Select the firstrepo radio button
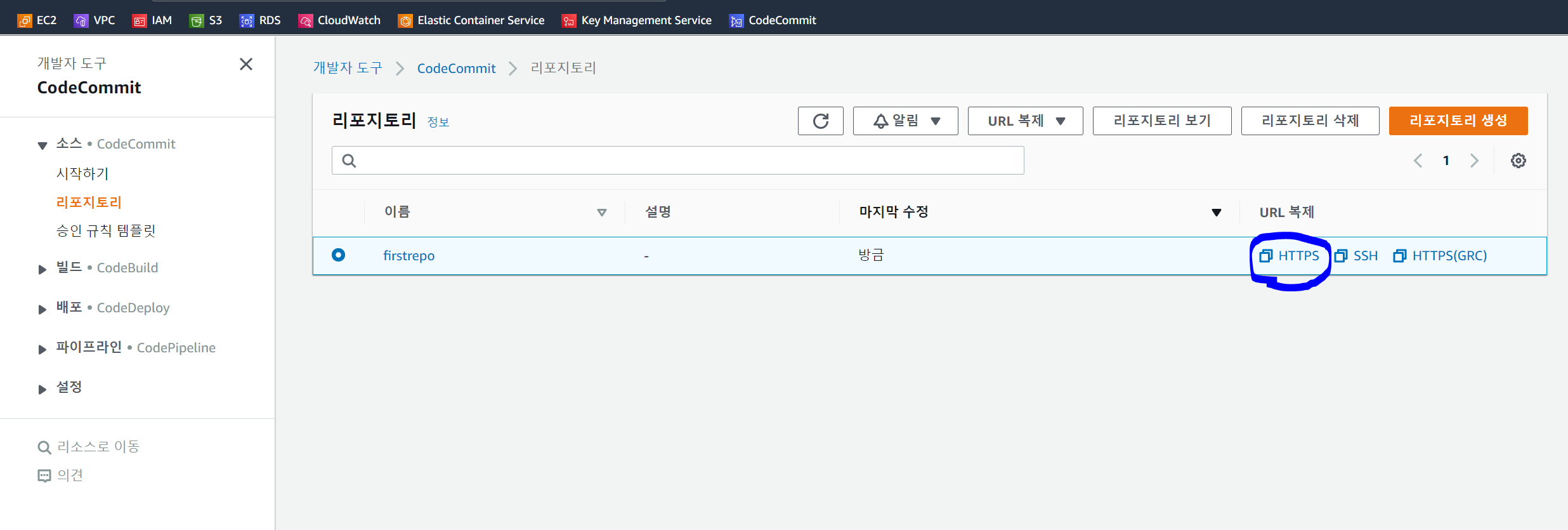 [339, 255]
